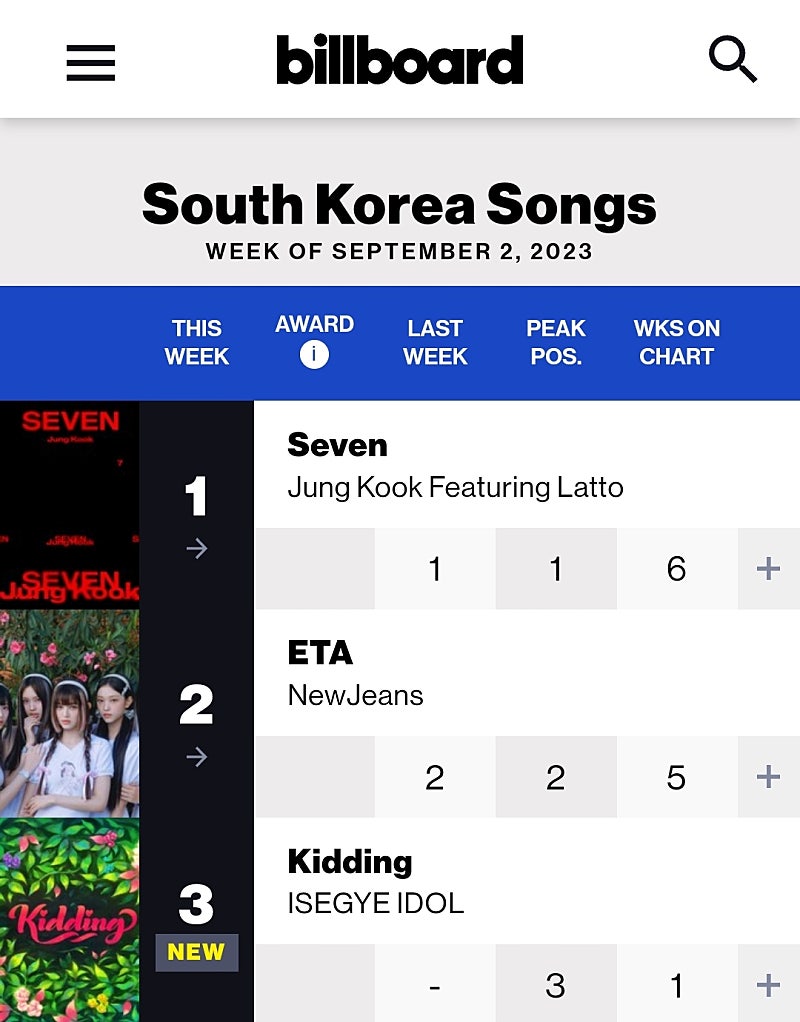Open the ISEGYE IDOL artist link
Screen dimensions: 800x1022
[x=376, y=904]
